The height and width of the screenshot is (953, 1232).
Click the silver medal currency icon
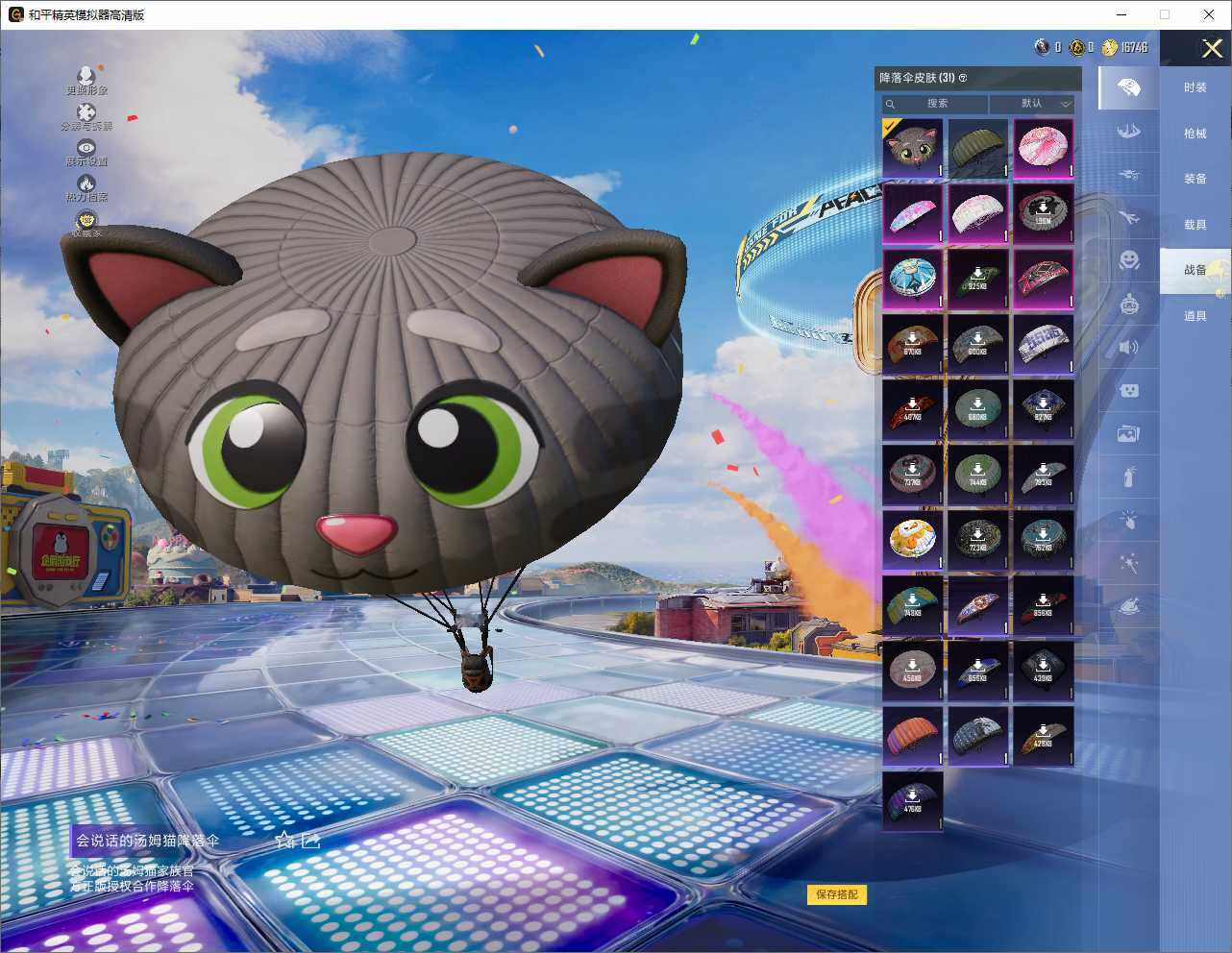pos(1043,47)
